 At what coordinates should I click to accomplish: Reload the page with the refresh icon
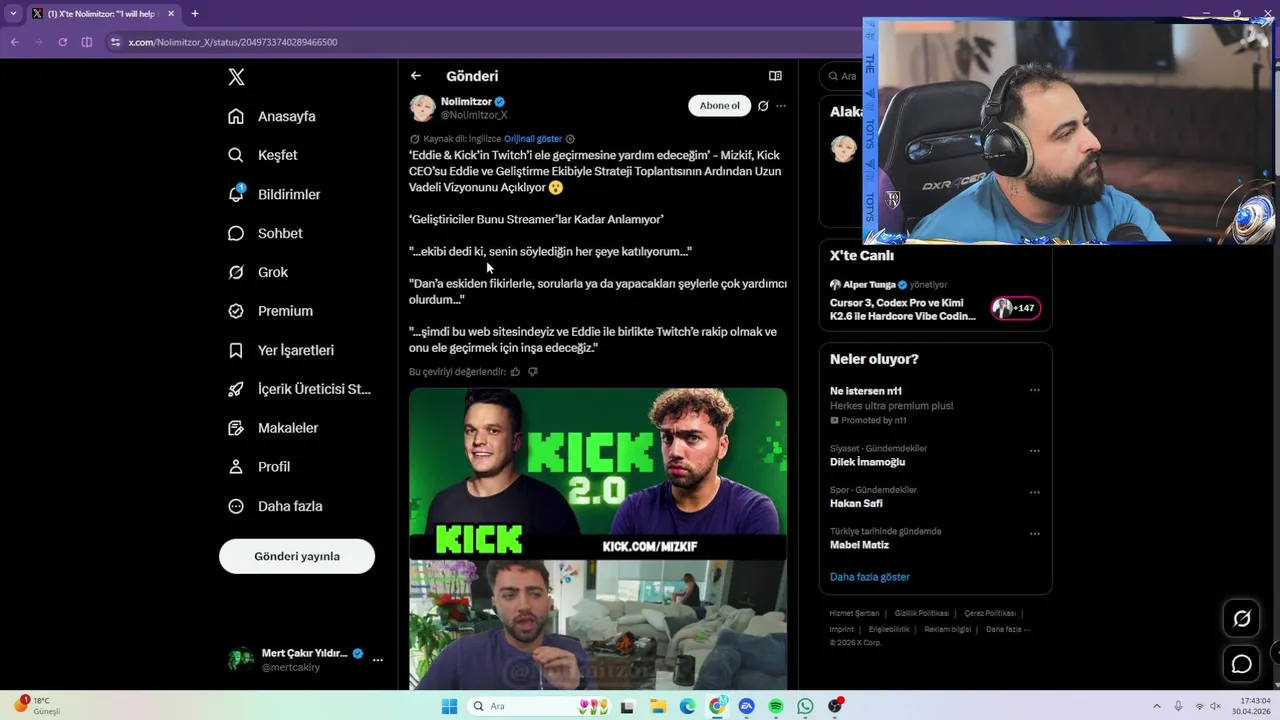click(62, 42)
